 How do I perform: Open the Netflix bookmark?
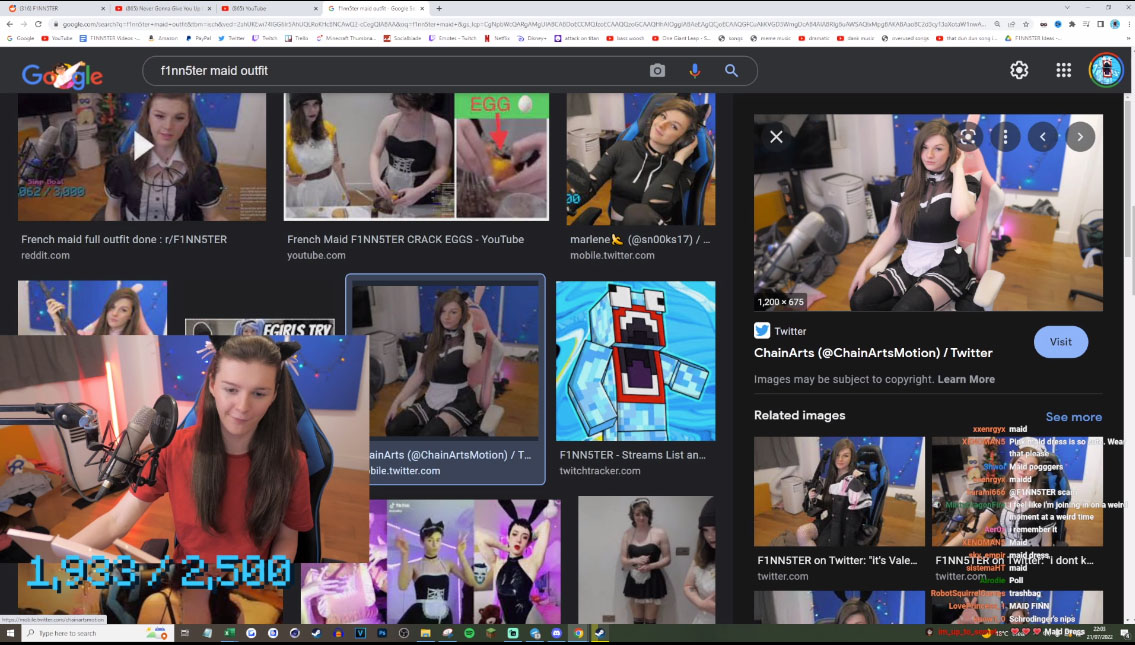[x=497, y=38]
